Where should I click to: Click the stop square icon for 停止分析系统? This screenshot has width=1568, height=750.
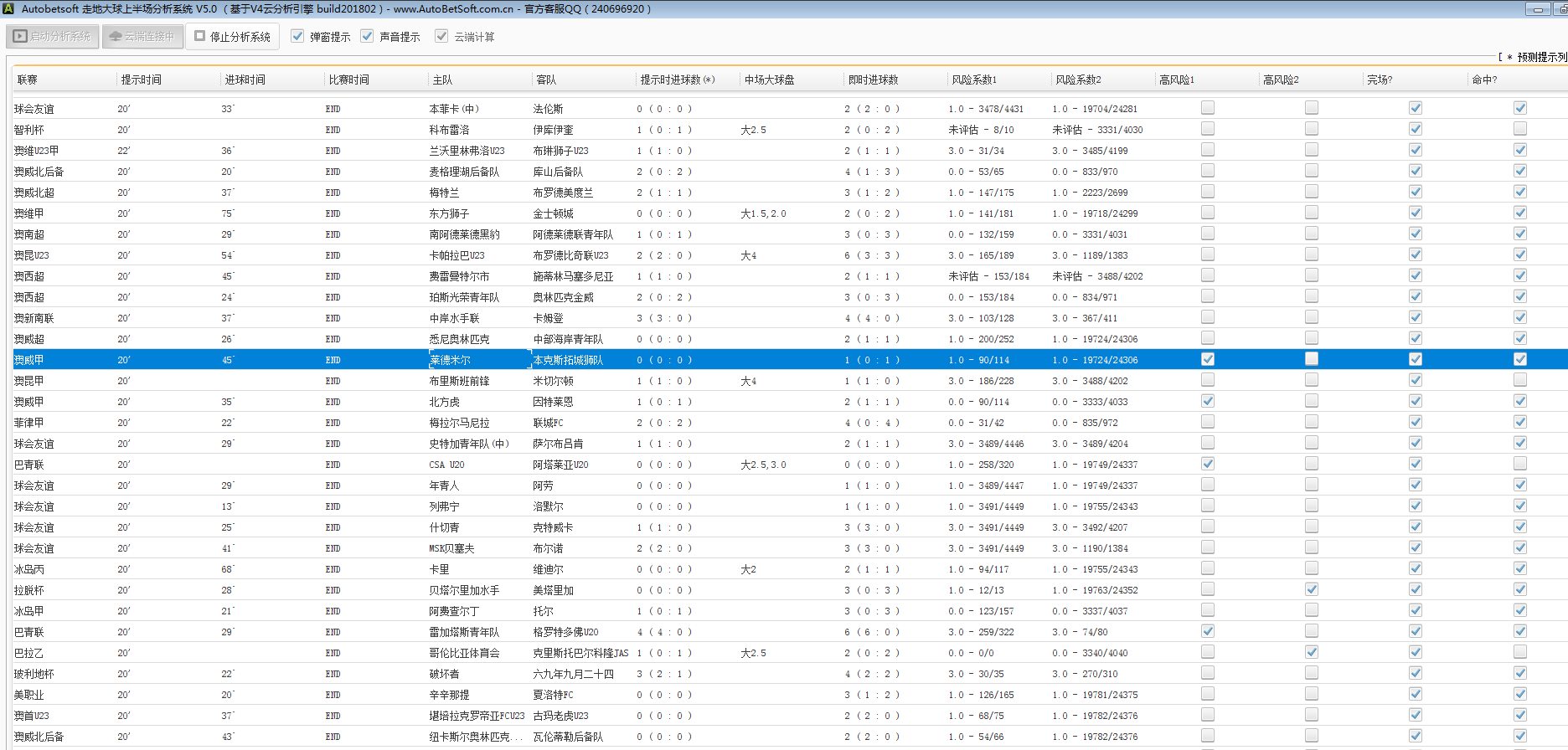pos(200,36)
